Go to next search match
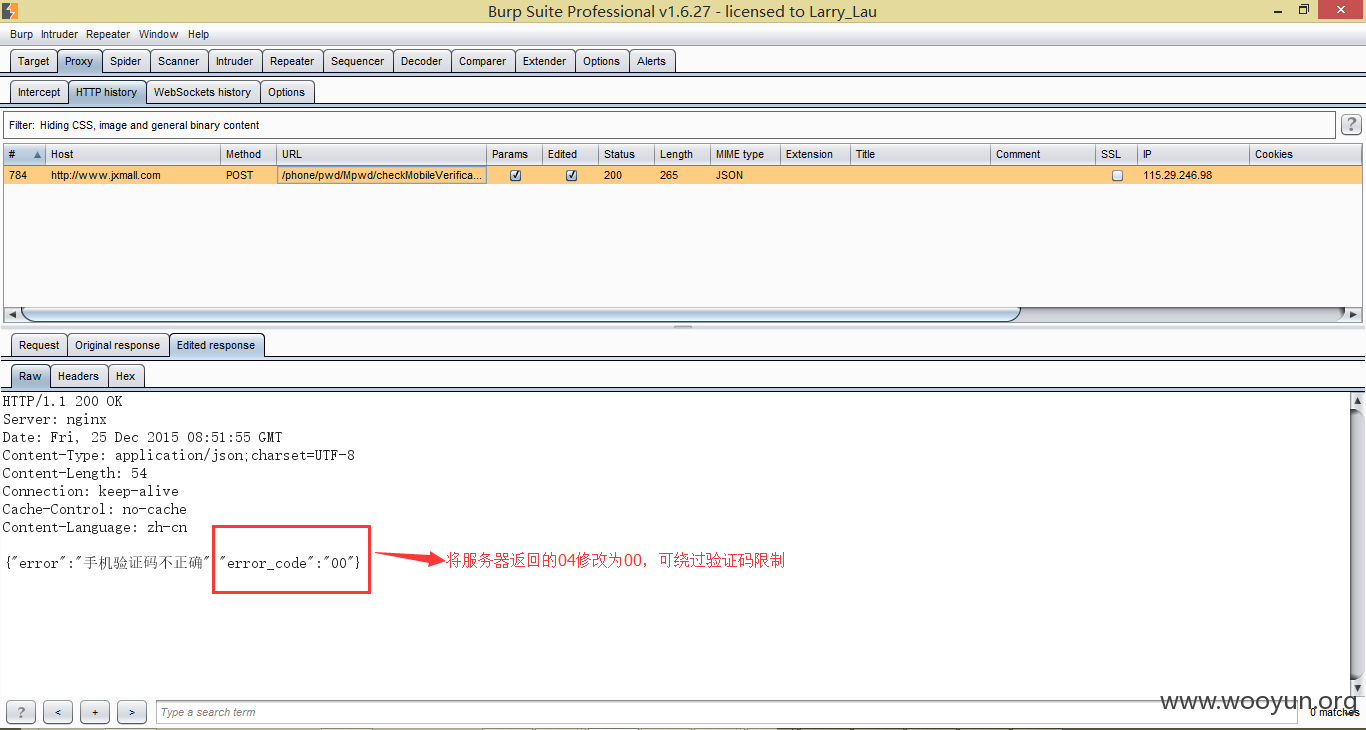Viewport: 1366px width, 730px height. click(x=132, y=712)
